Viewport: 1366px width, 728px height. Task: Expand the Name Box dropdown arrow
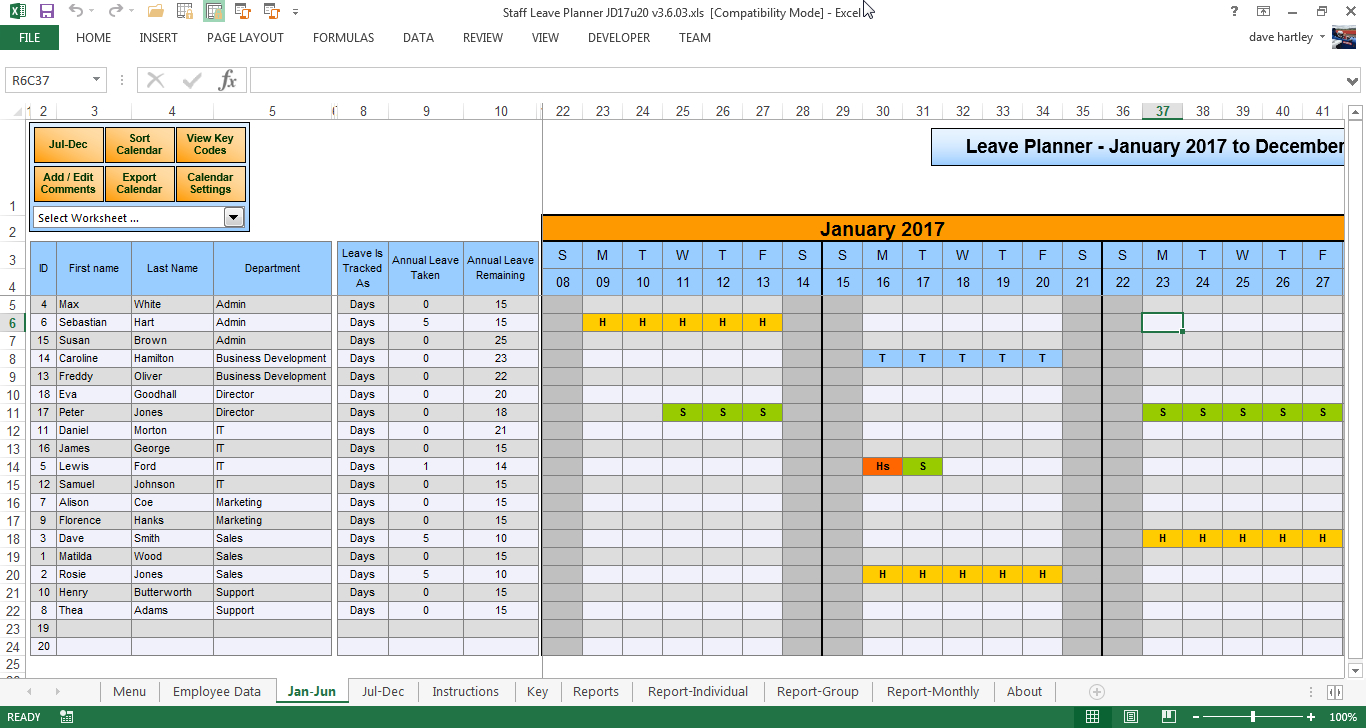tap(97, 80)
